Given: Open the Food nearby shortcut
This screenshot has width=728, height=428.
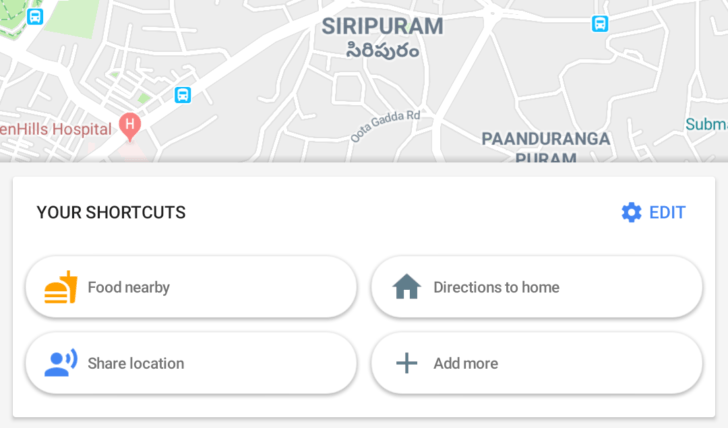Looking at the screenshot, I should 129,287.
